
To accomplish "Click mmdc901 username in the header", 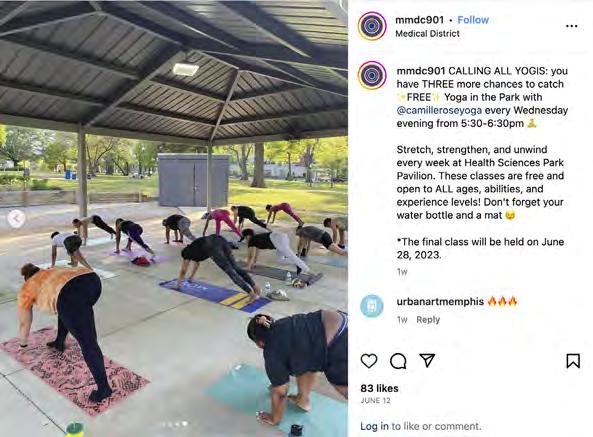I will tap(419, 20).
